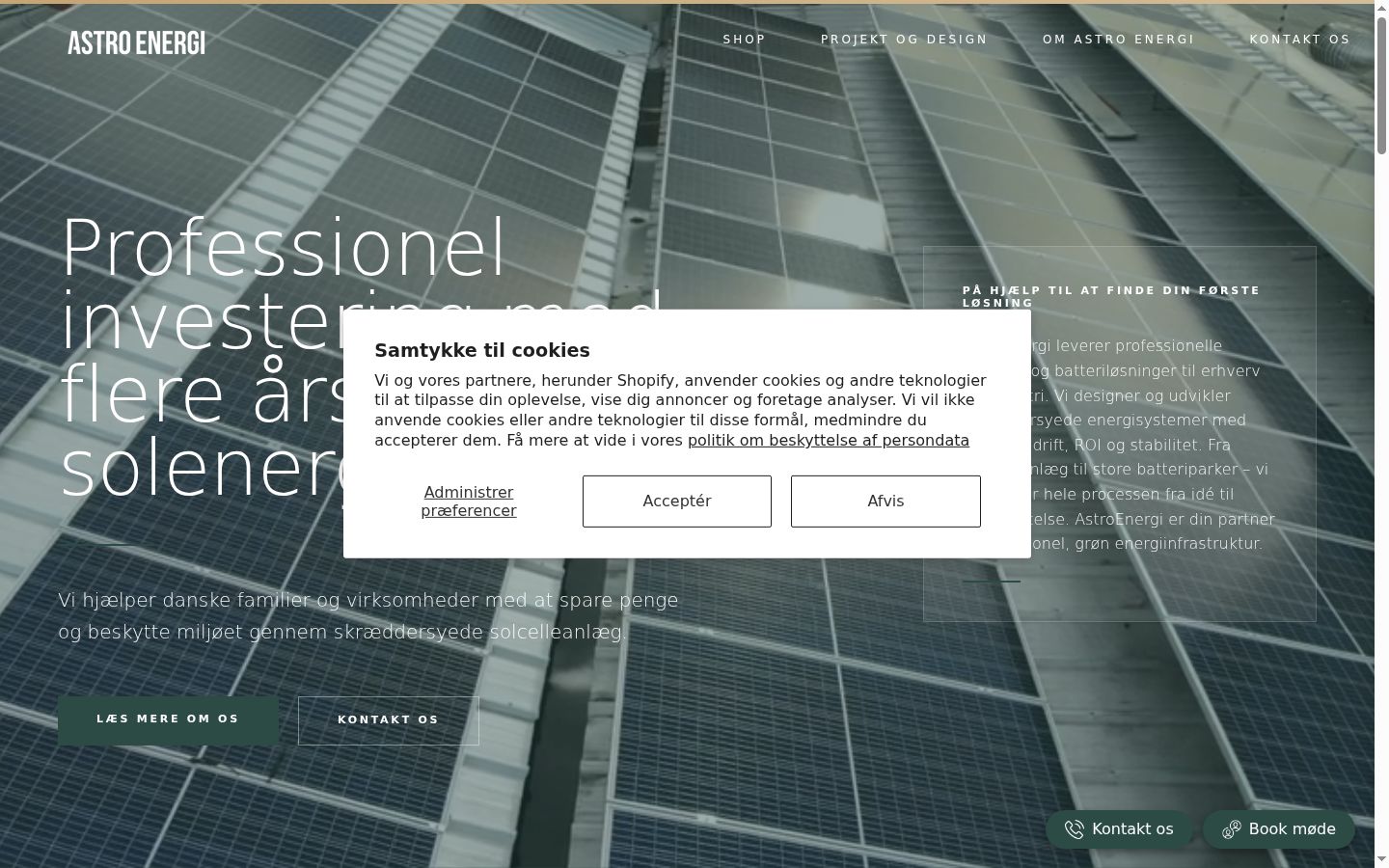Open the Projekt og Design menu
The width and height of the screenshot is (1389, 868).
pyautogui.click(x=904, y=40)
